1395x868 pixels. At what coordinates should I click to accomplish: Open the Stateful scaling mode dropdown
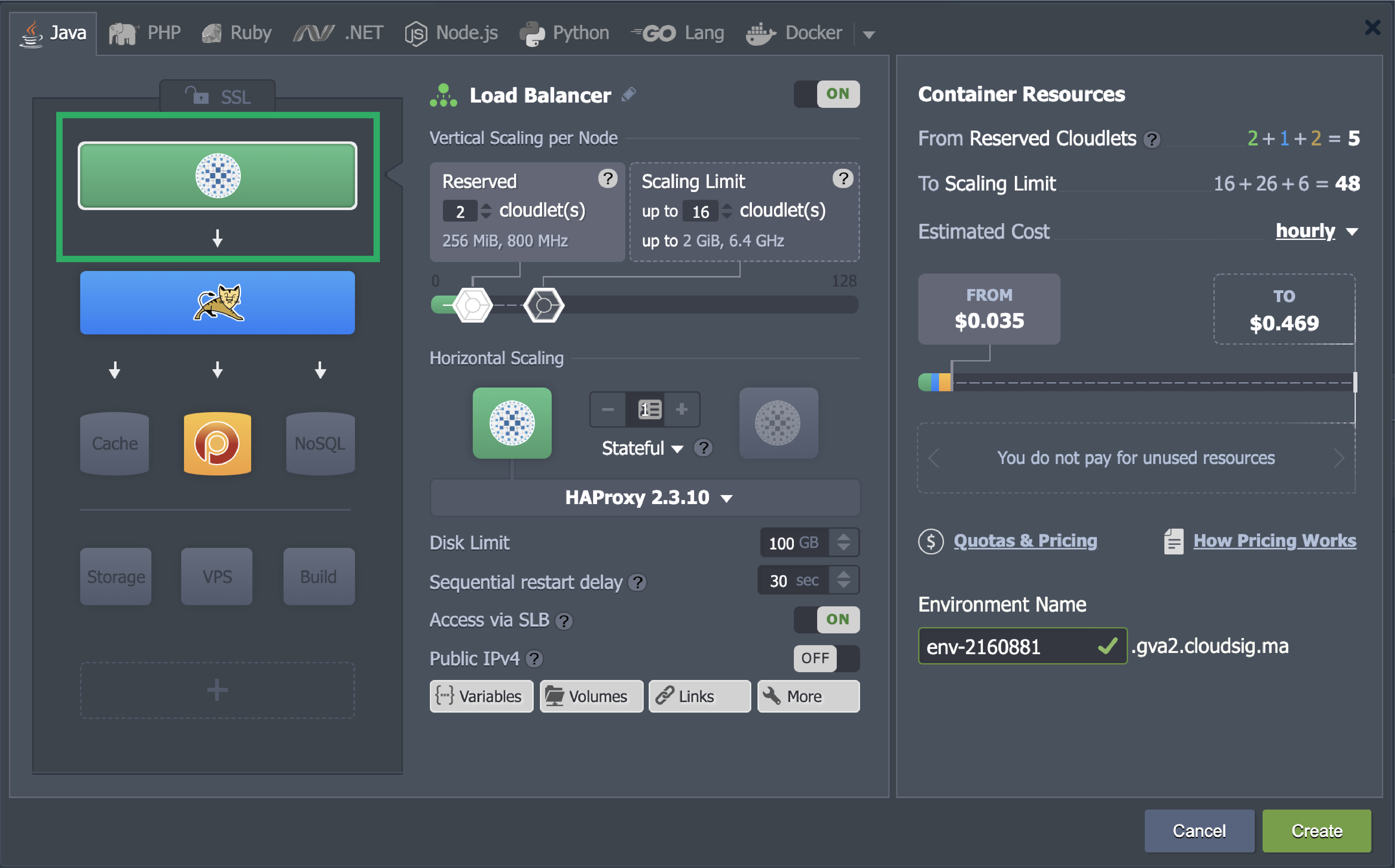643,448
